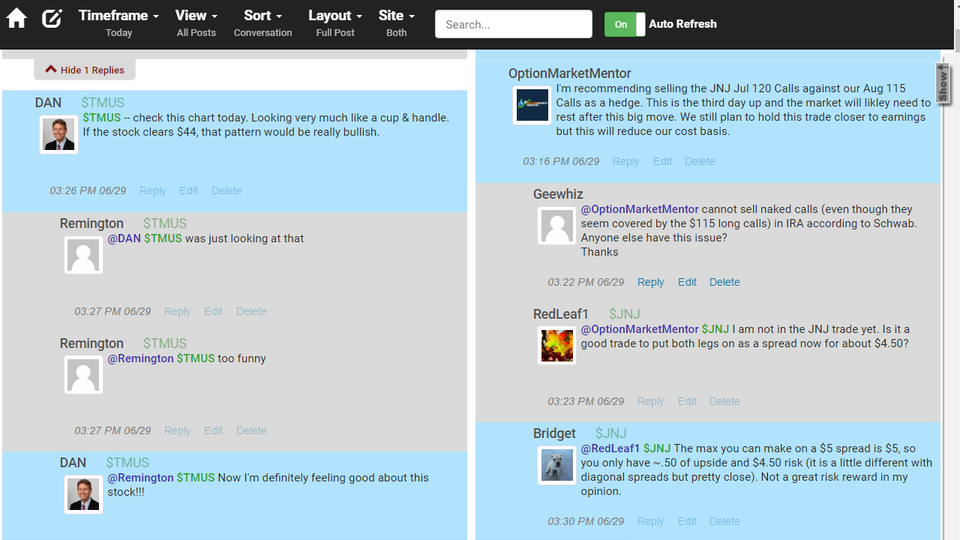Open the @DAN mention in Remington's reply
960x540 pixels.
[x=124, y=238]
